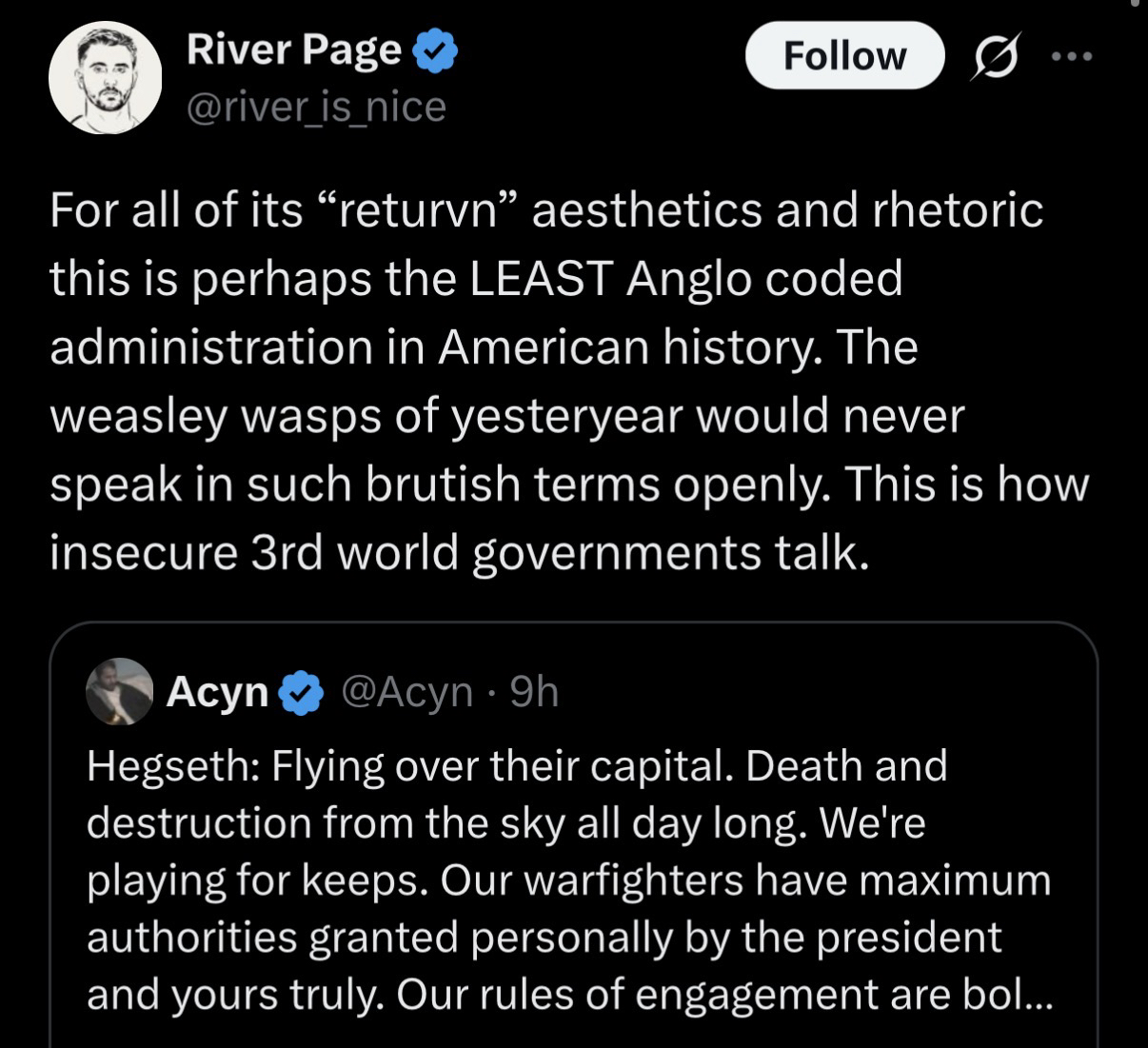Open the Acyn display name in the quote
The image size is (1148, 1048).
pyautogui.click(x=217, y=693)
